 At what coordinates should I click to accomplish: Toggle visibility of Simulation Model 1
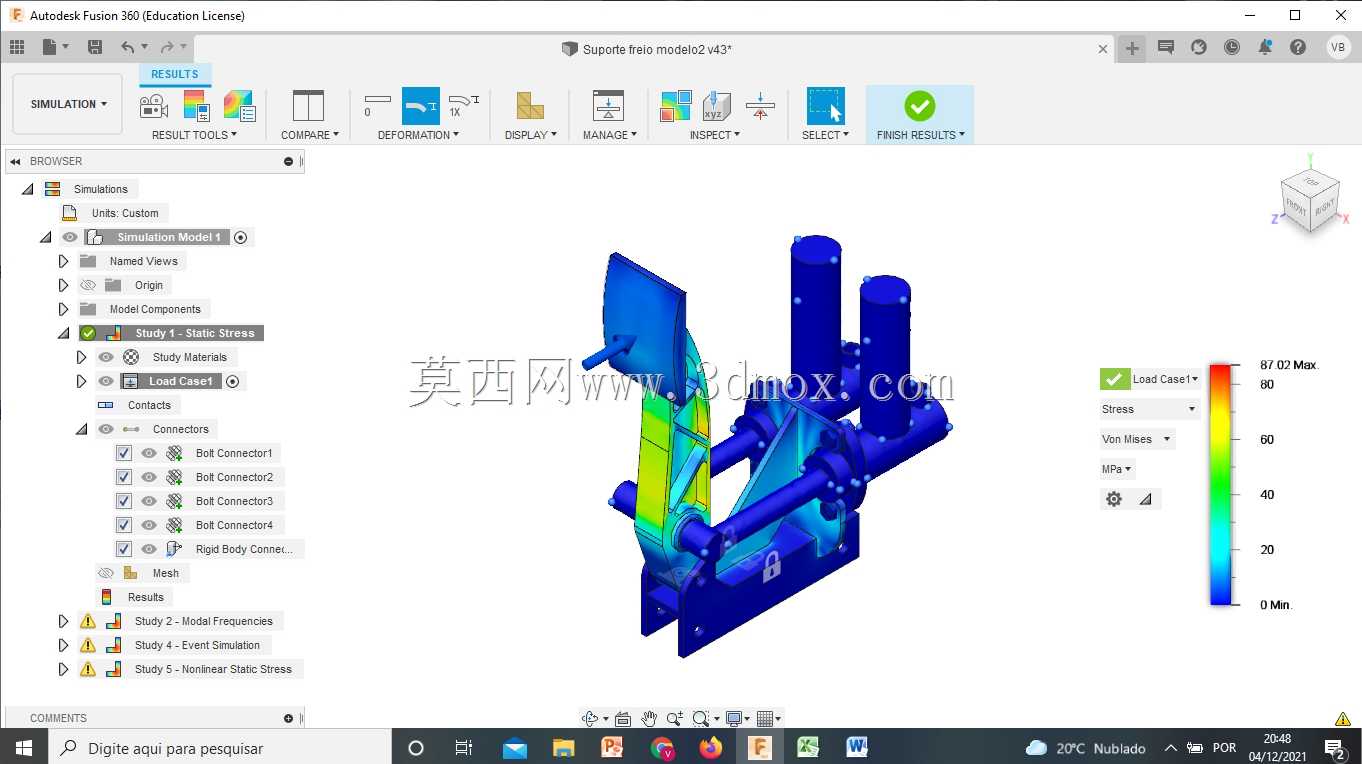[69, 237]
